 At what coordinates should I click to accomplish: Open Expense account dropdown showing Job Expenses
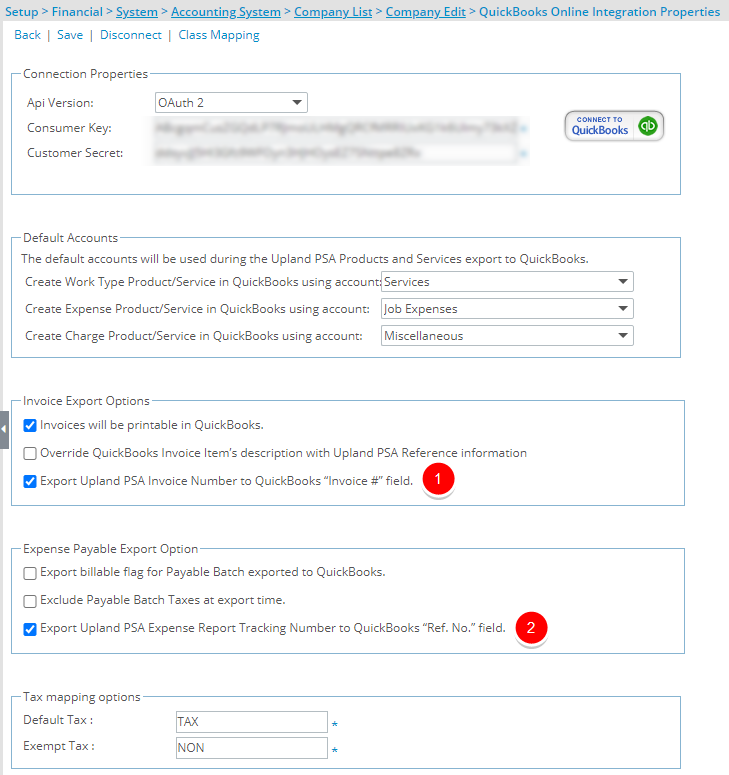tap(507, 309)
